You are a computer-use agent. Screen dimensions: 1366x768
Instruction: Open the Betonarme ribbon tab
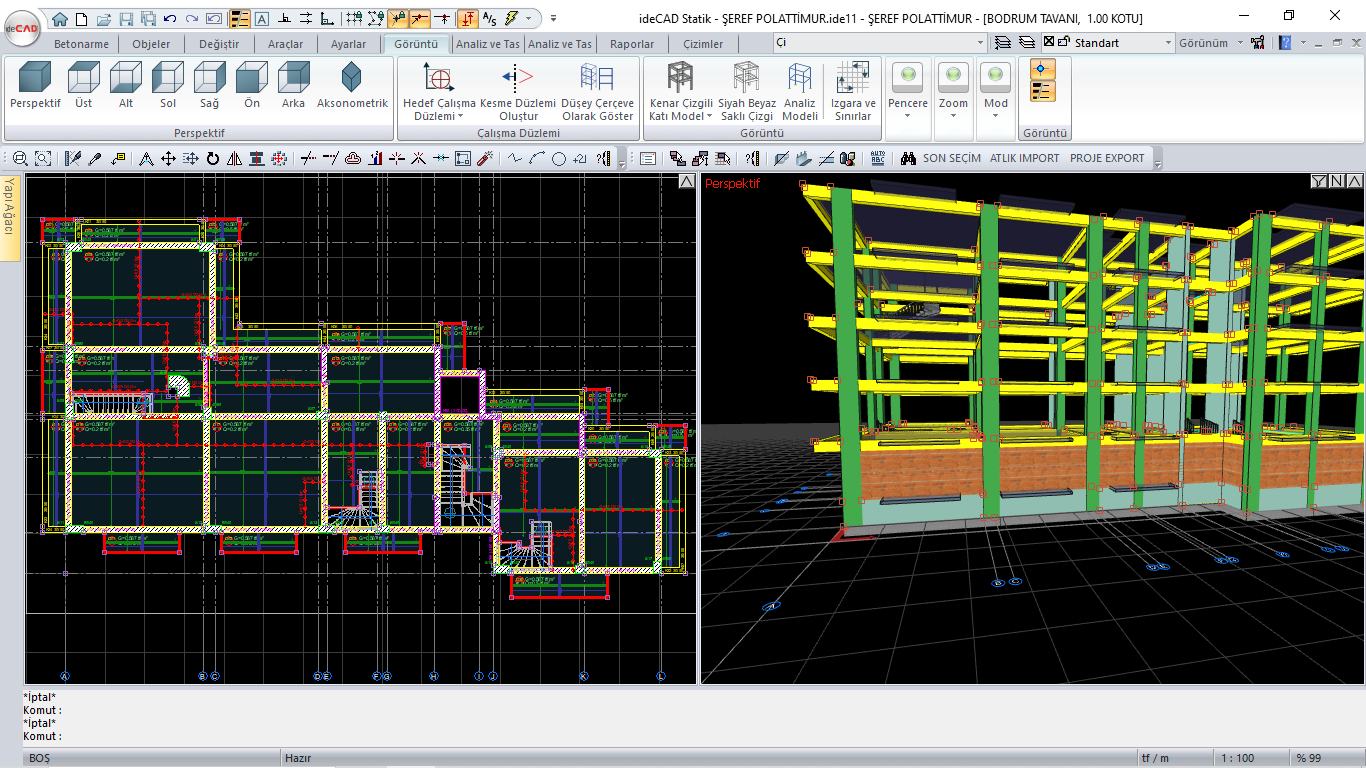[x=81, y=44]
